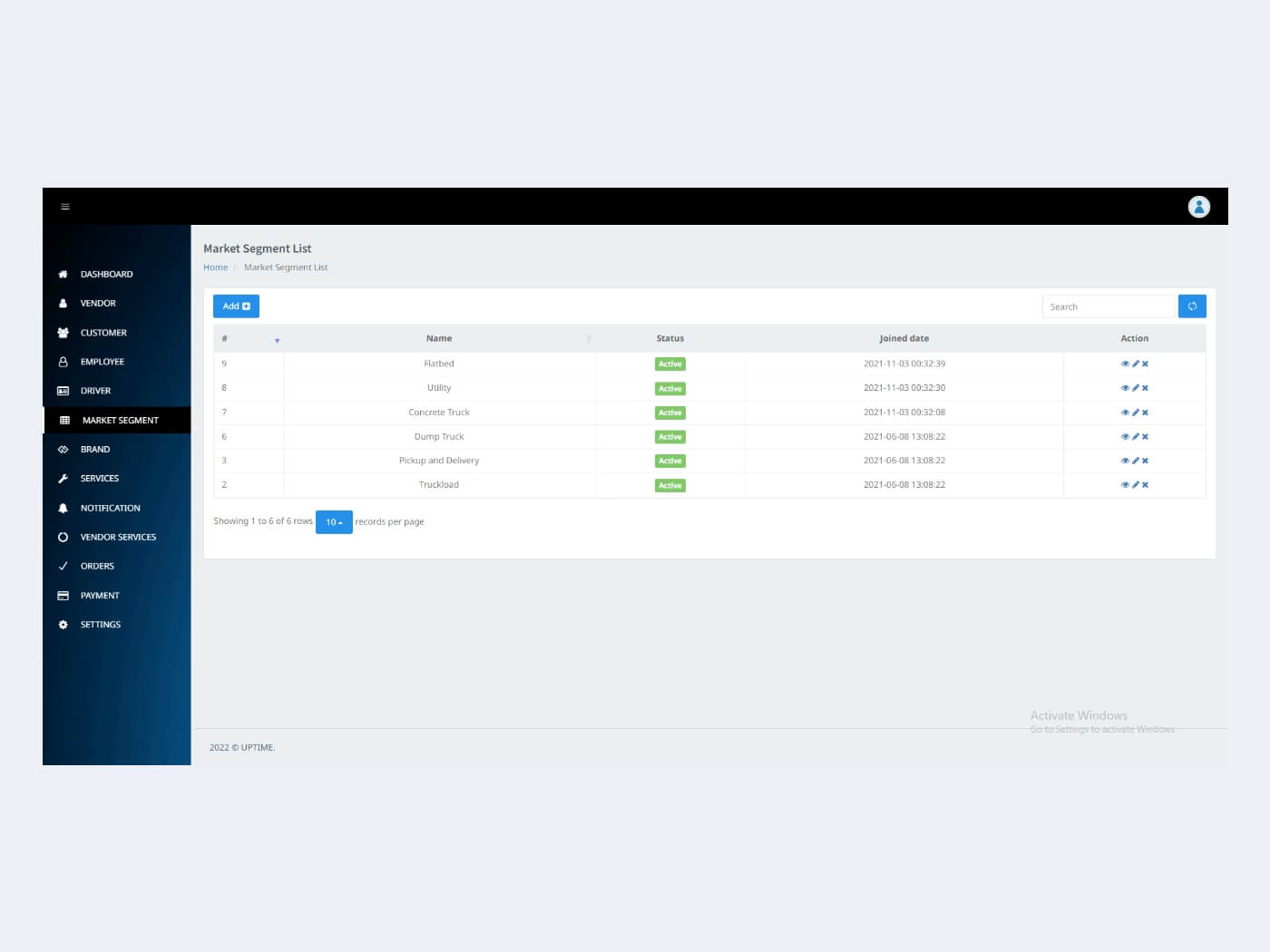Delete the Utility row with X icon

[1145, 388]
